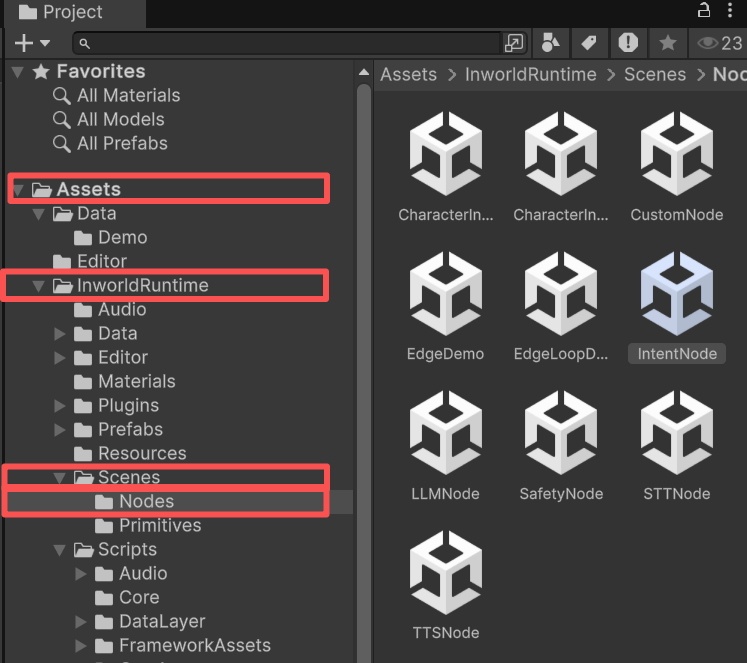The image size is (747, 663).
Task: Select All Materials favorite search
Action: [129, 96]
